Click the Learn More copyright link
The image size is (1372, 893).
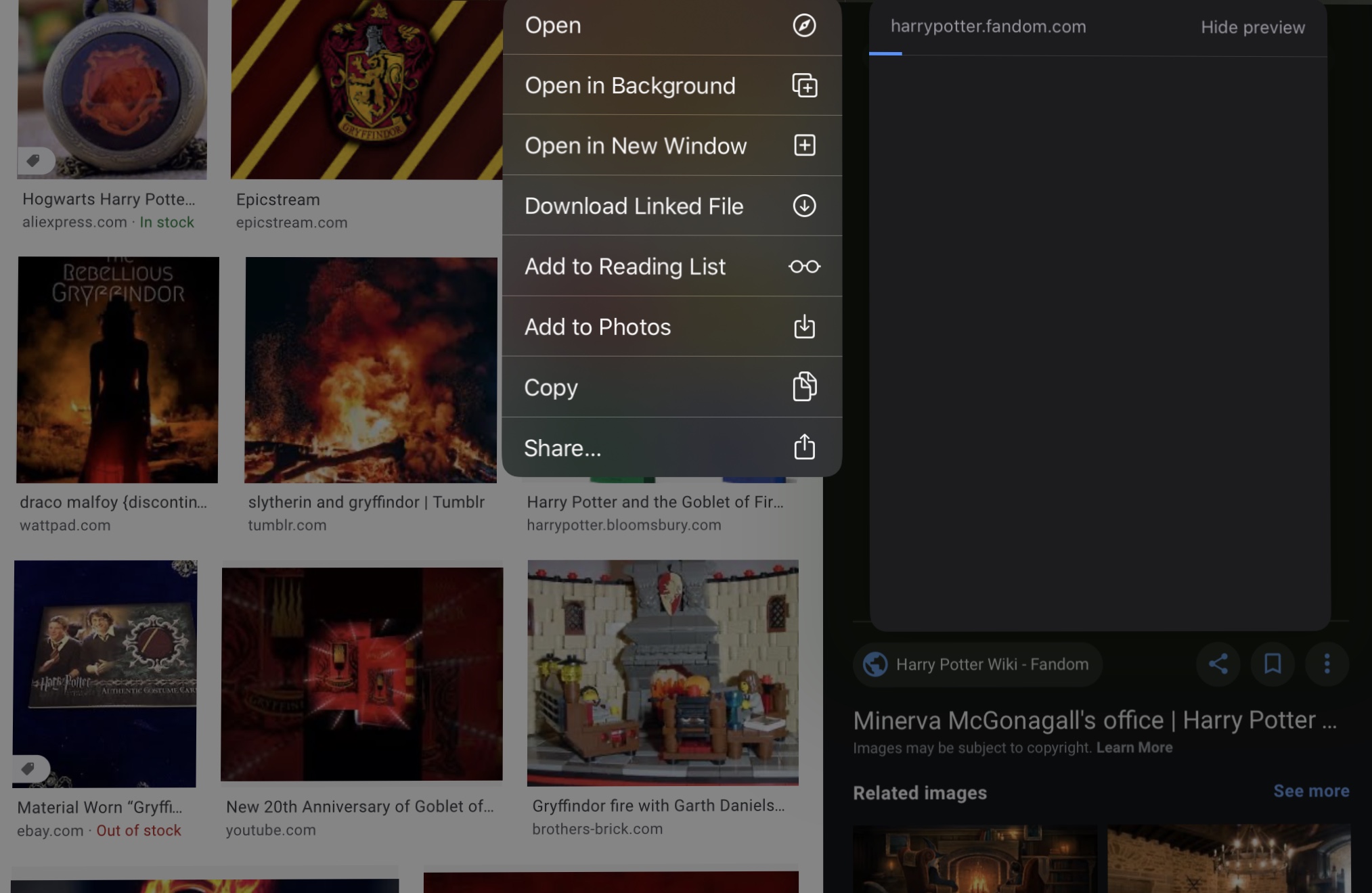coord(1134,748)
